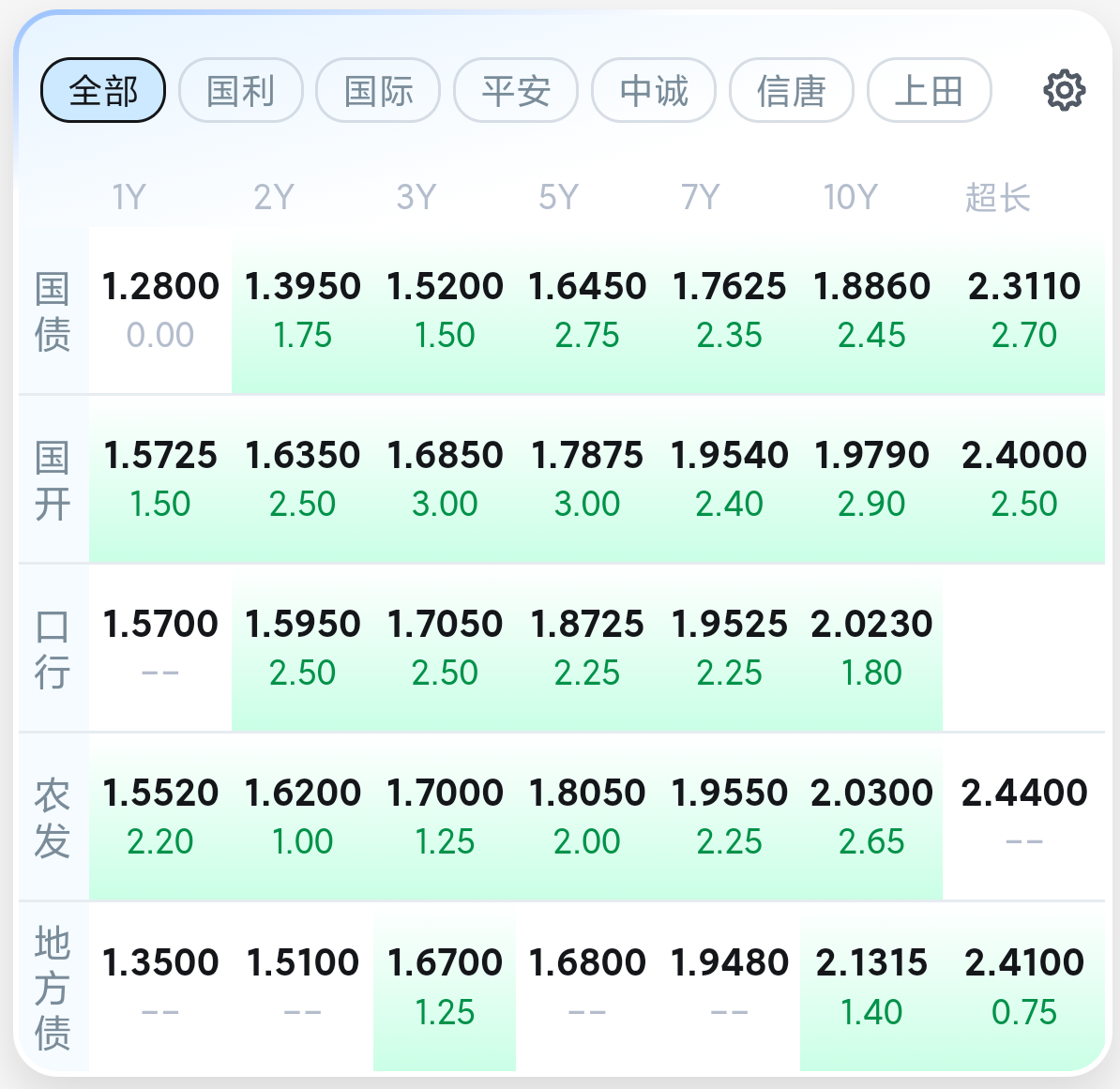The image size is (1120, 1089).
Task: Click the 超长 column header
Action: (x=997, y=198)
